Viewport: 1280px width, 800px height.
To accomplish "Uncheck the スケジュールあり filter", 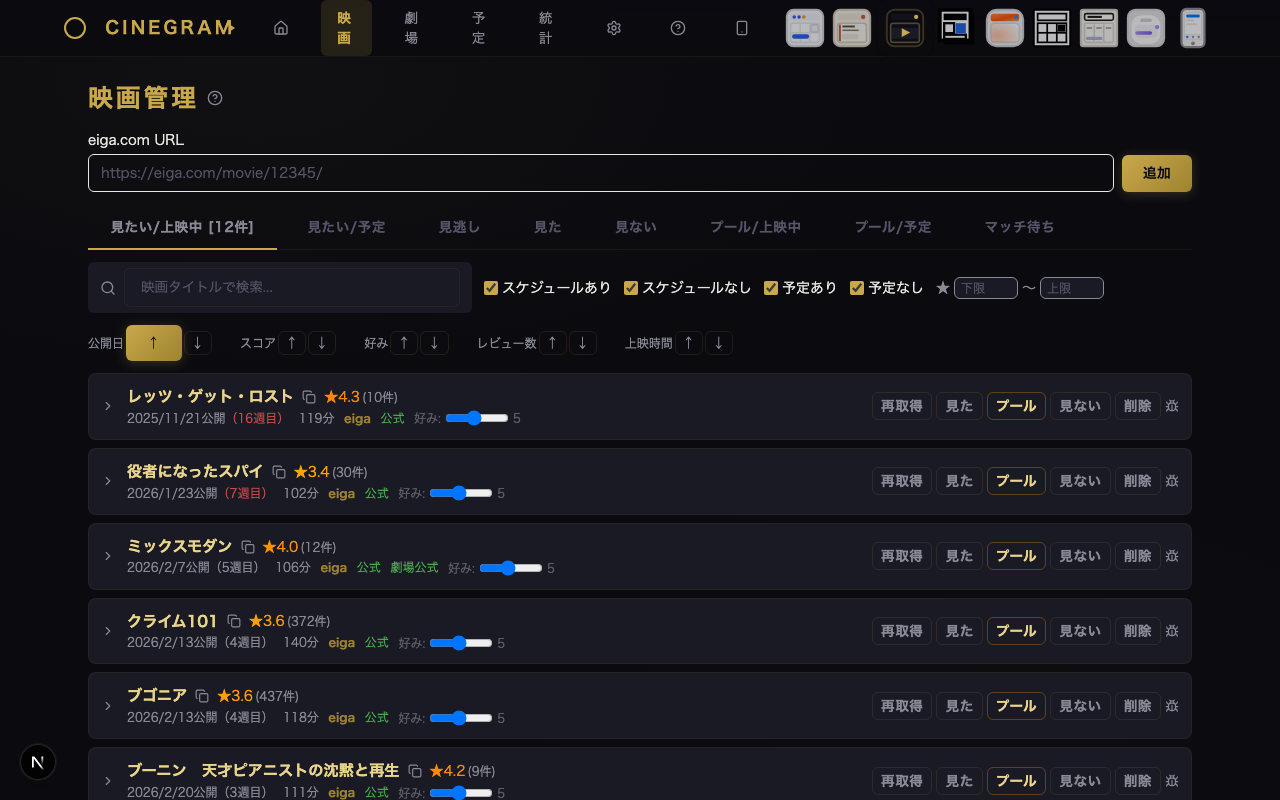I will pyautogui.click(x=491, y=288).
